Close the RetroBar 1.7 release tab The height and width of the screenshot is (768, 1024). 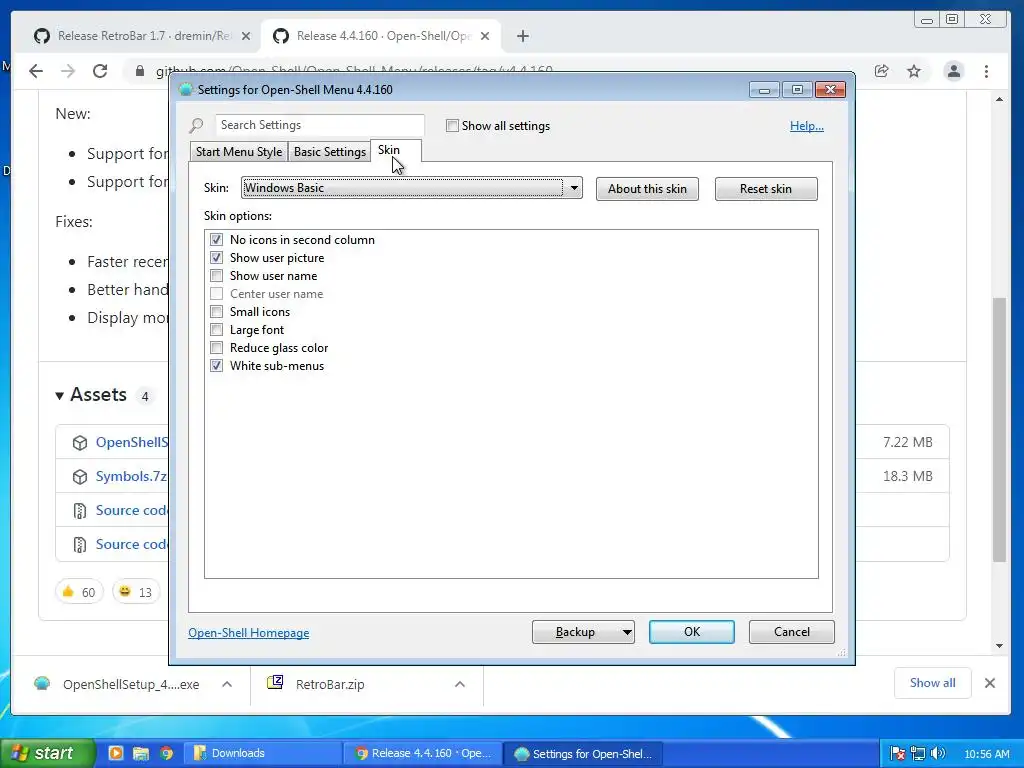click(246, 36)
